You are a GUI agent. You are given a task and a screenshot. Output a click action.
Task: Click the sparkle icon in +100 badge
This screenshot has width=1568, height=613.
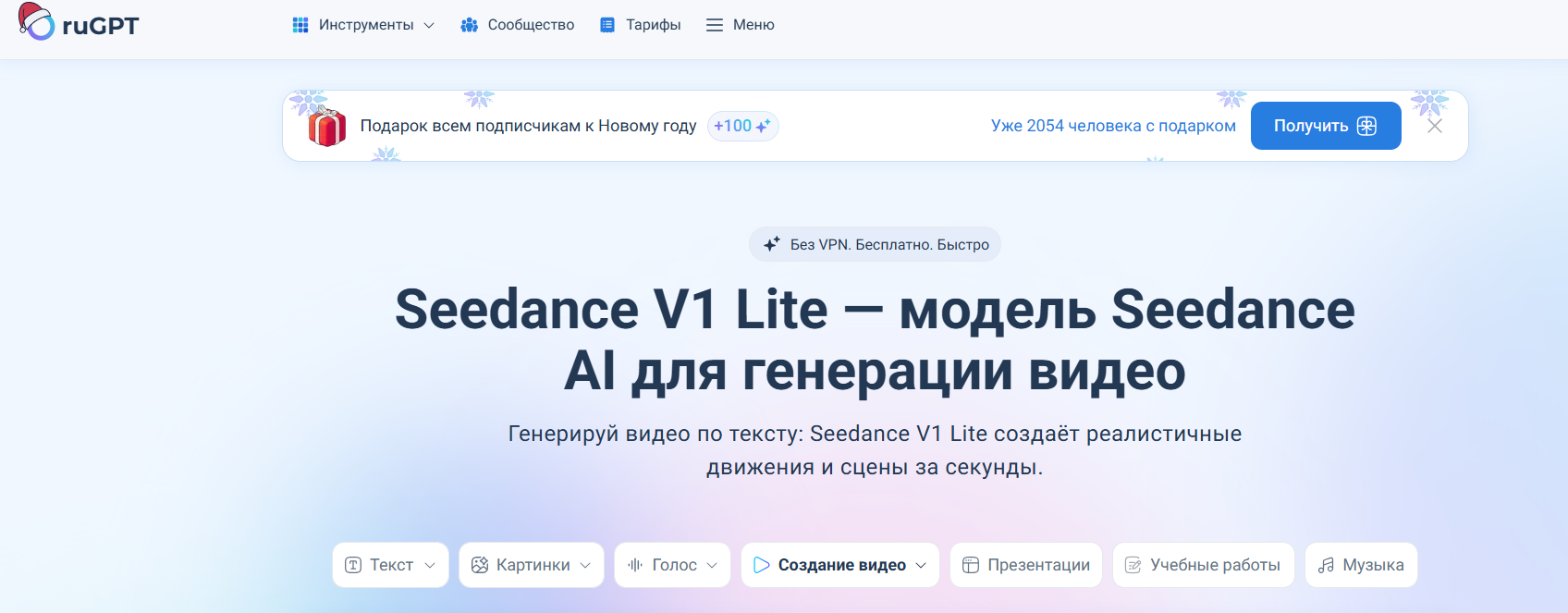click(764, 126)
